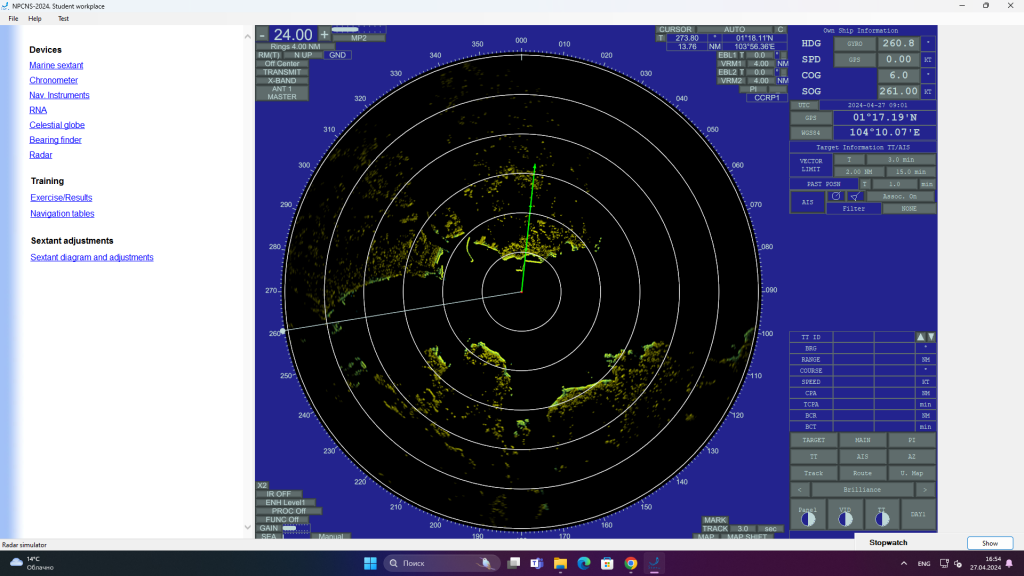Click the target list down arrow
Viewport: 1024px width, 576px height.
tap(931, 337)
